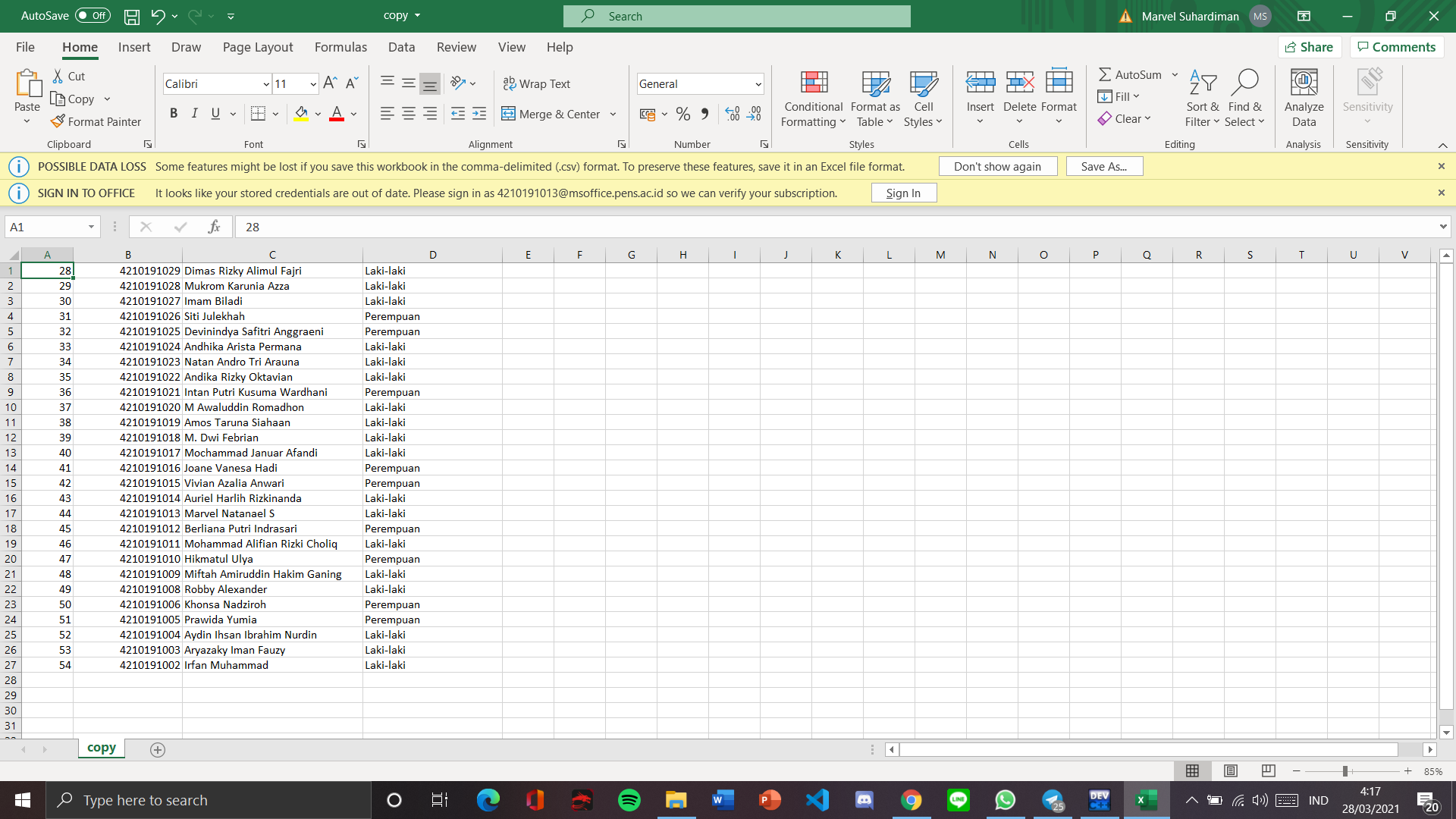
Task: Click the Save As... button
Action: (1103, 166)
